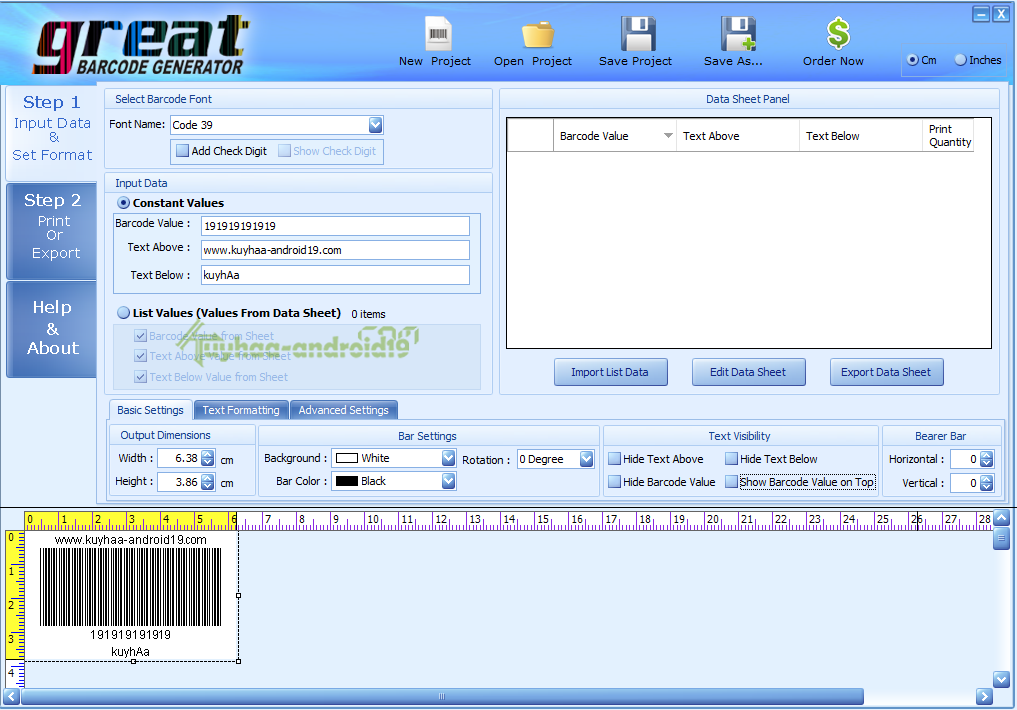Image resolution: width=1017 pixels, height=710 pixels.
Task: Click the Barcode Value input field
Action: pyautogui.click(x=335, y=226)
